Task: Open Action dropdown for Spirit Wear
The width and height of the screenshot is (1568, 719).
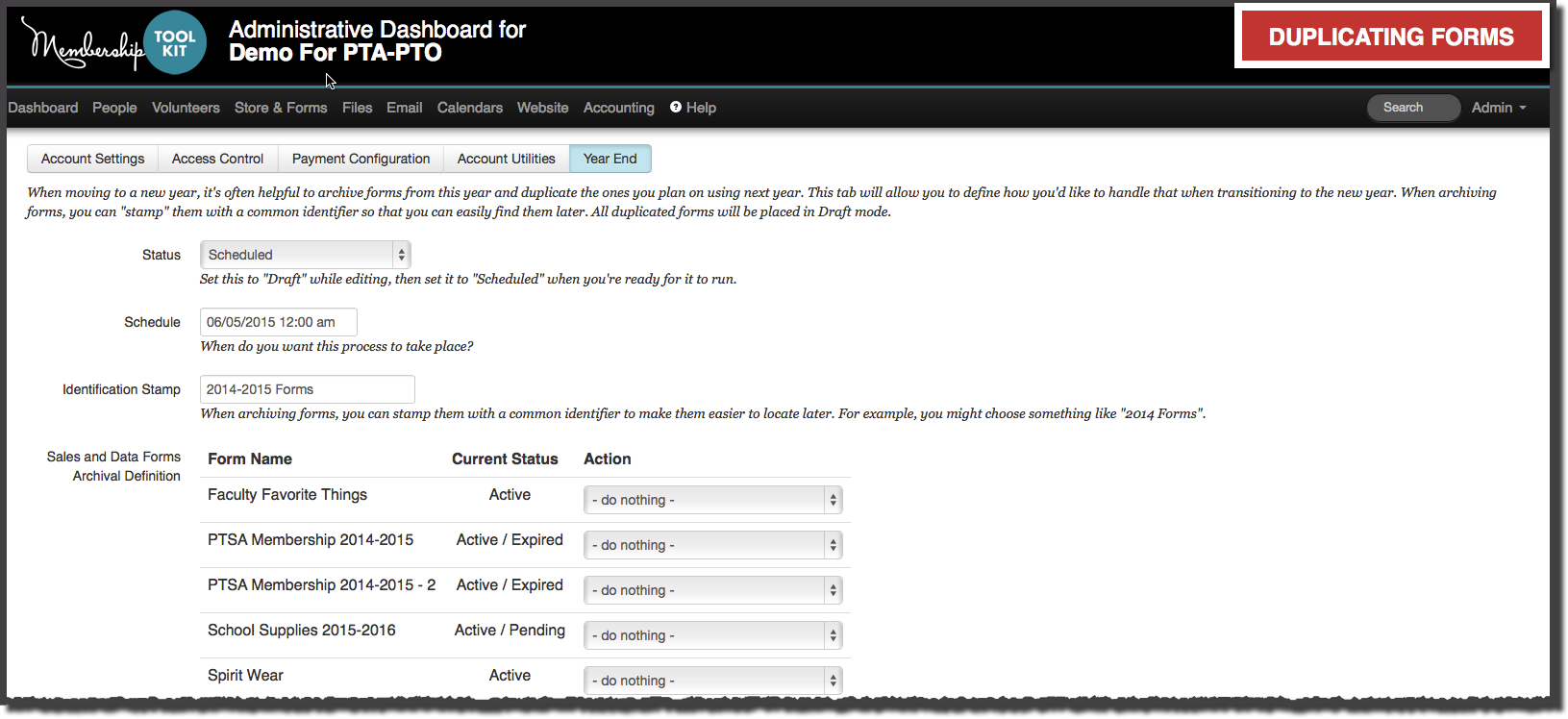Action: pyautogui.click(x=712, y=681)
